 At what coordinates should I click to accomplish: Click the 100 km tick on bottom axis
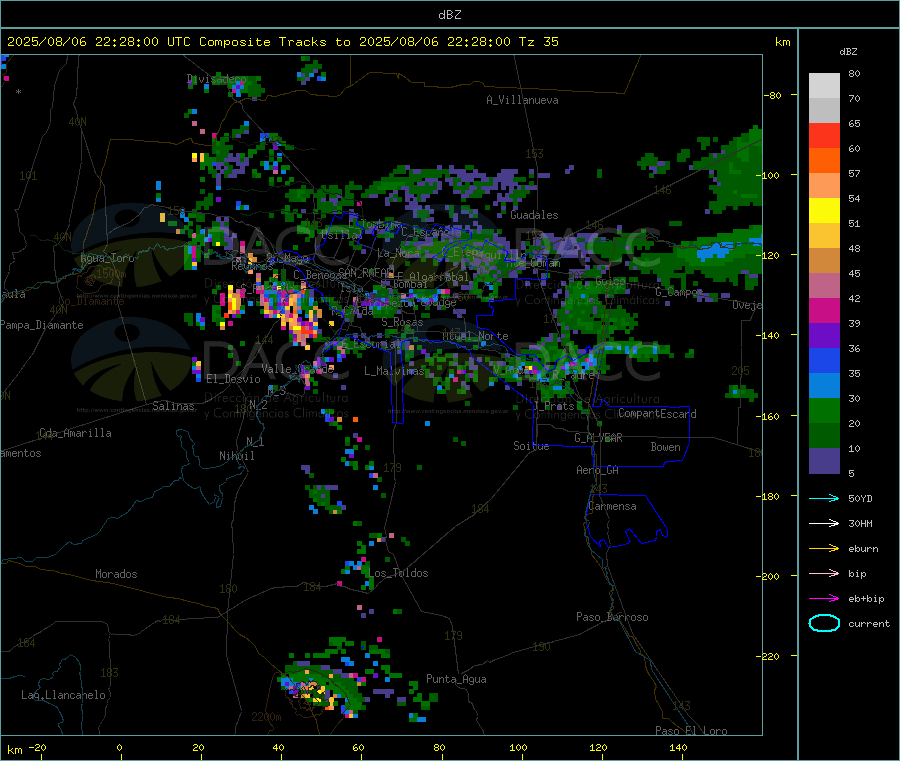518,747
